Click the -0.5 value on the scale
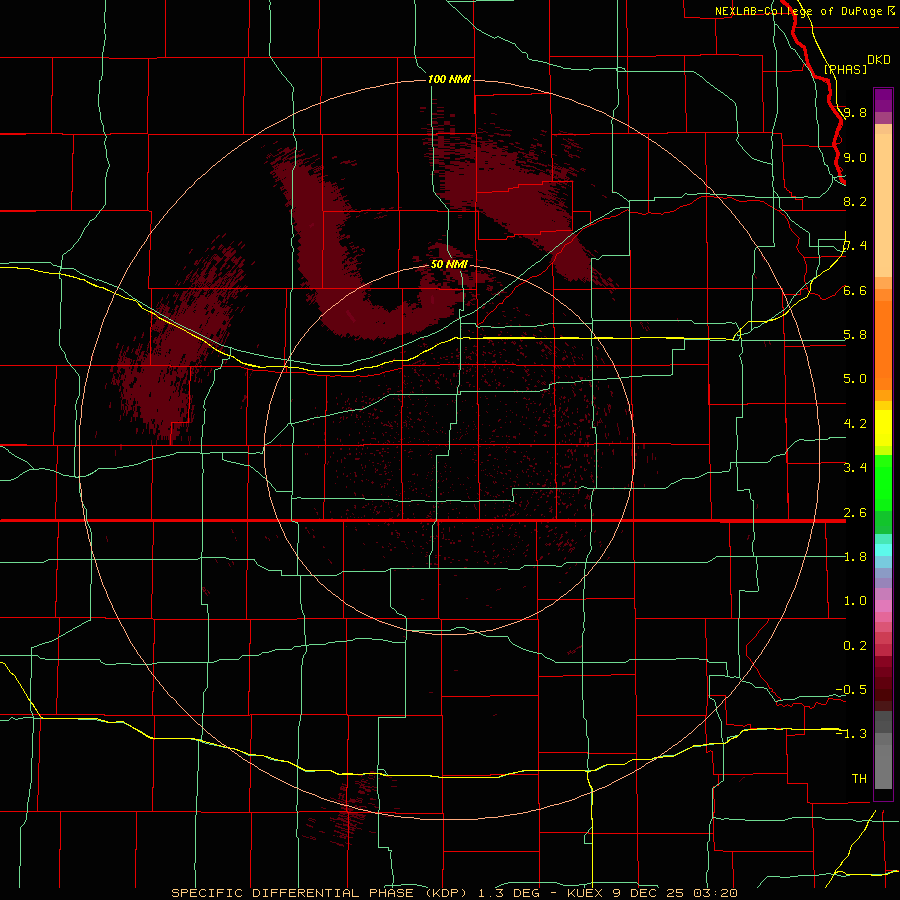This screenshot has width=900, height=900. [851, 690]
